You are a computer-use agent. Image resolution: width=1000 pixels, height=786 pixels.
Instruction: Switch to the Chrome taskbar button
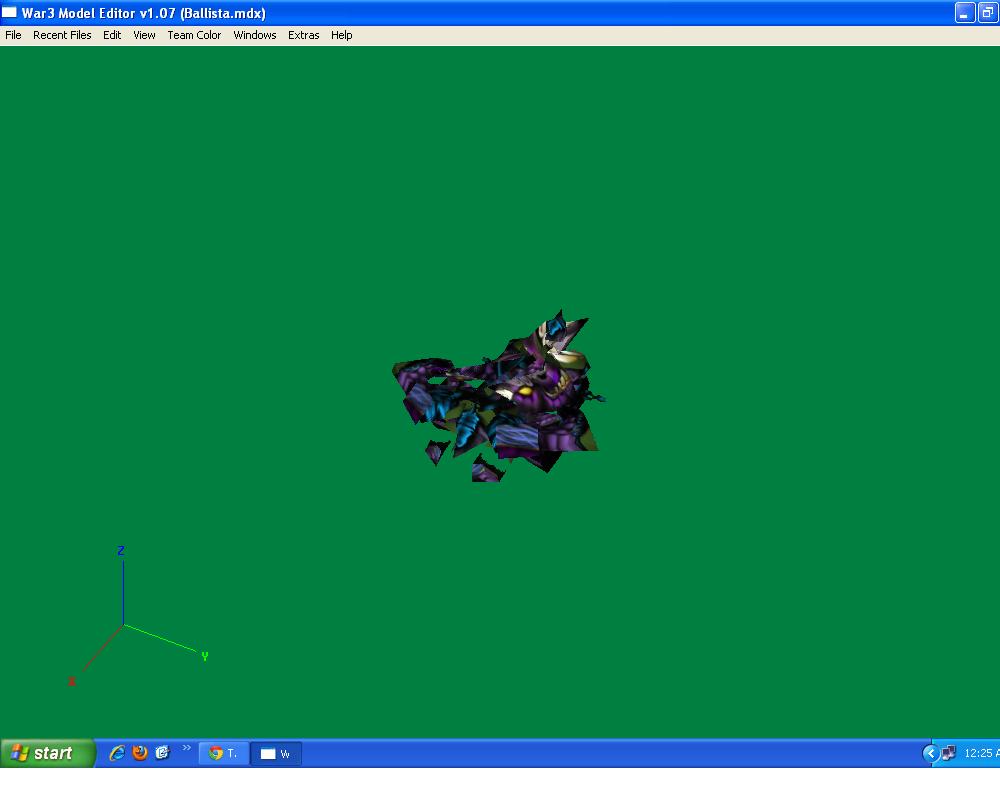pyautogui.click(x=224, y=753)
